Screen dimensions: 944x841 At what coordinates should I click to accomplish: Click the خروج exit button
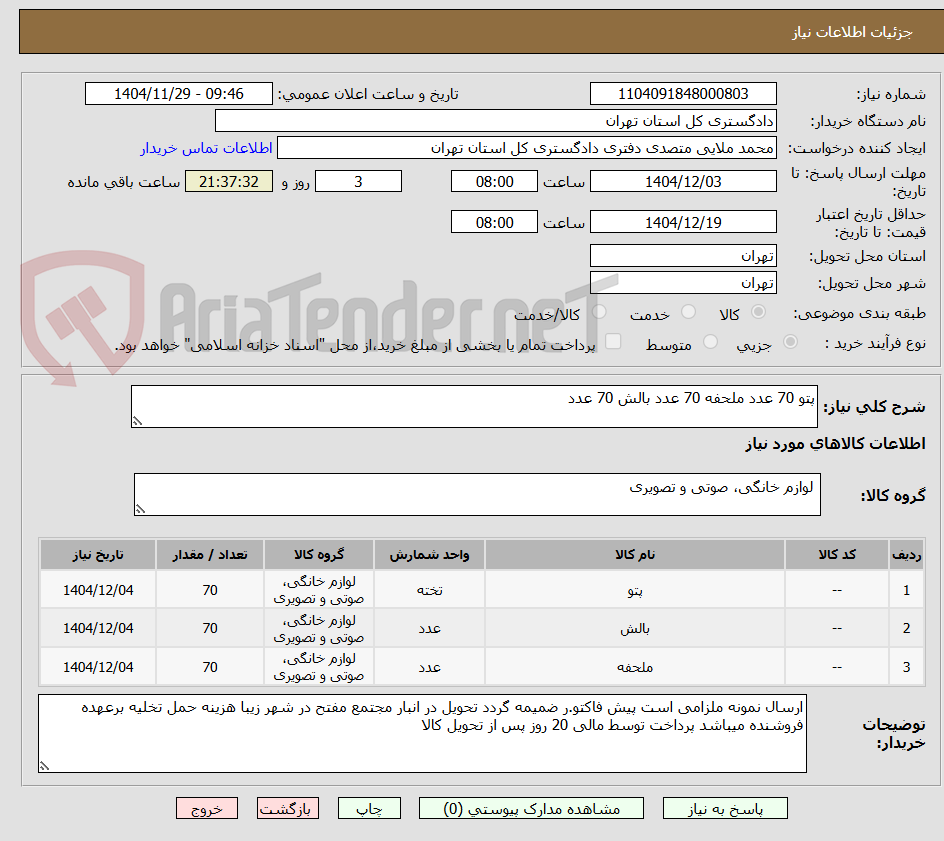[206, 808]
